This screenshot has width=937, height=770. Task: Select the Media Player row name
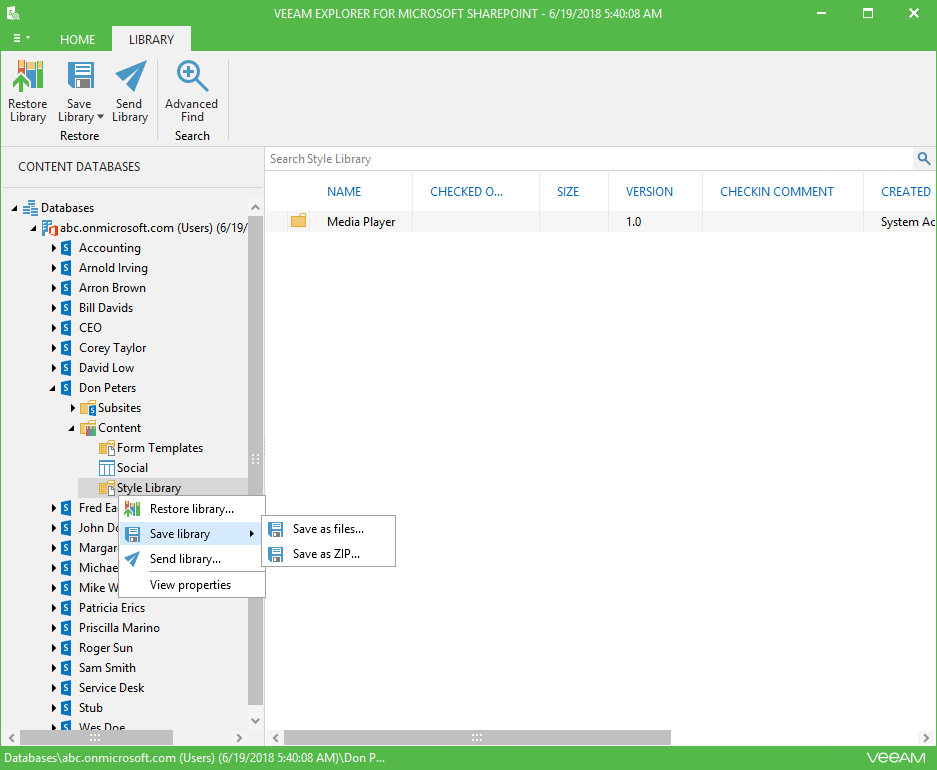pos(361,222)
